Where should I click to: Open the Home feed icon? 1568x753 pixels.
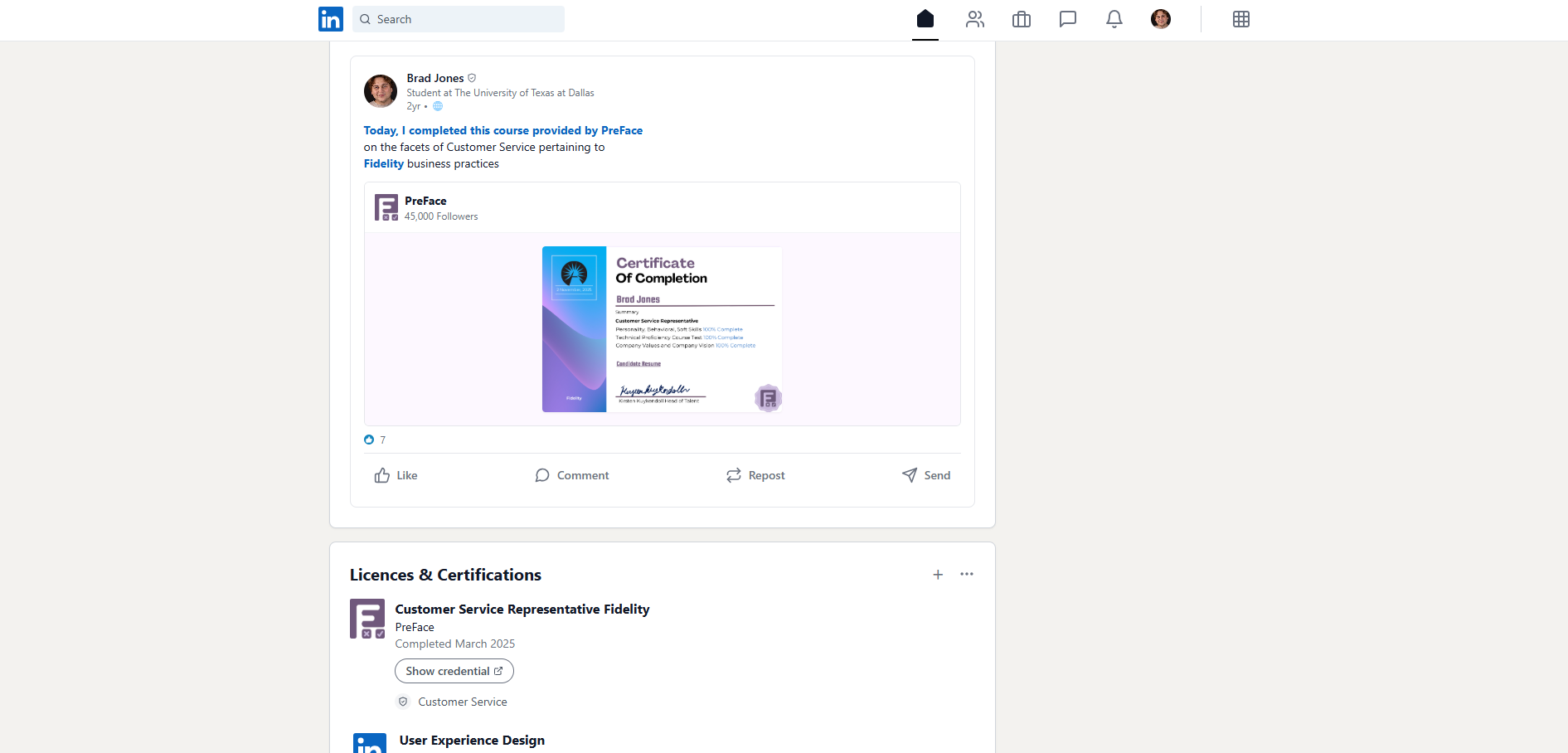[925, 19]
